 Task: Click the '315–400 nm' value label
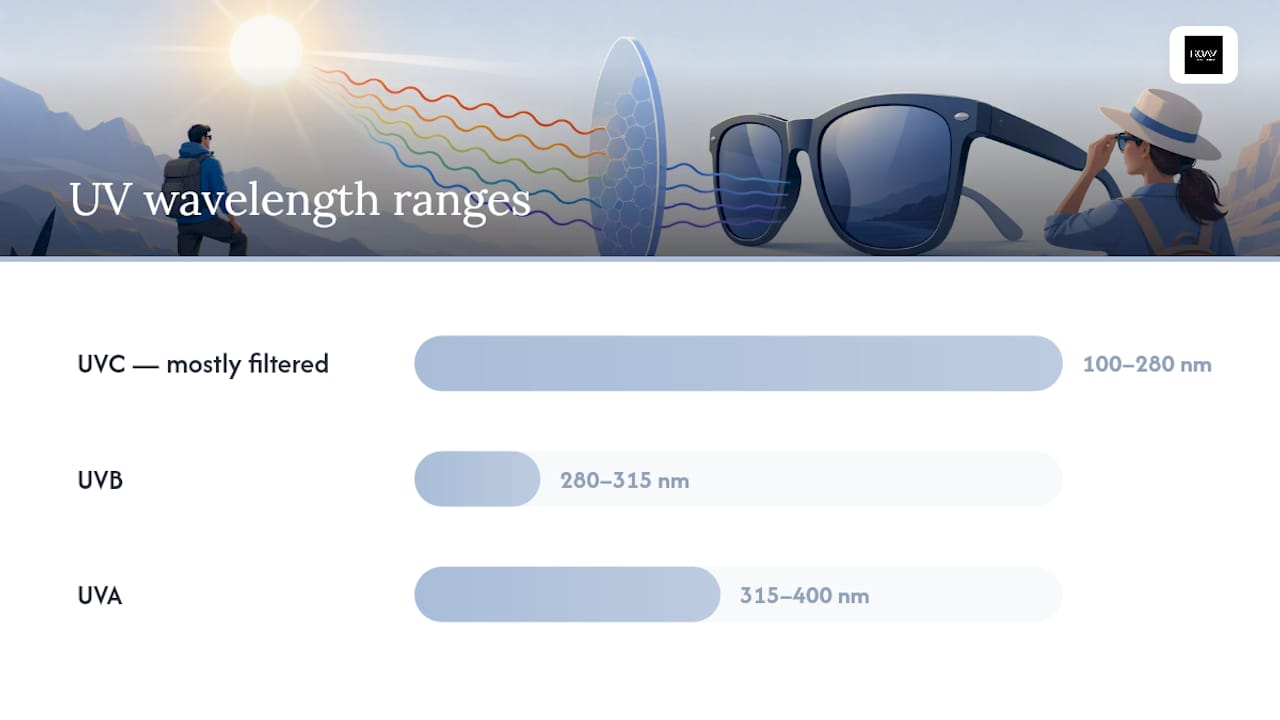pyautogui.click(x=805, y=596)
